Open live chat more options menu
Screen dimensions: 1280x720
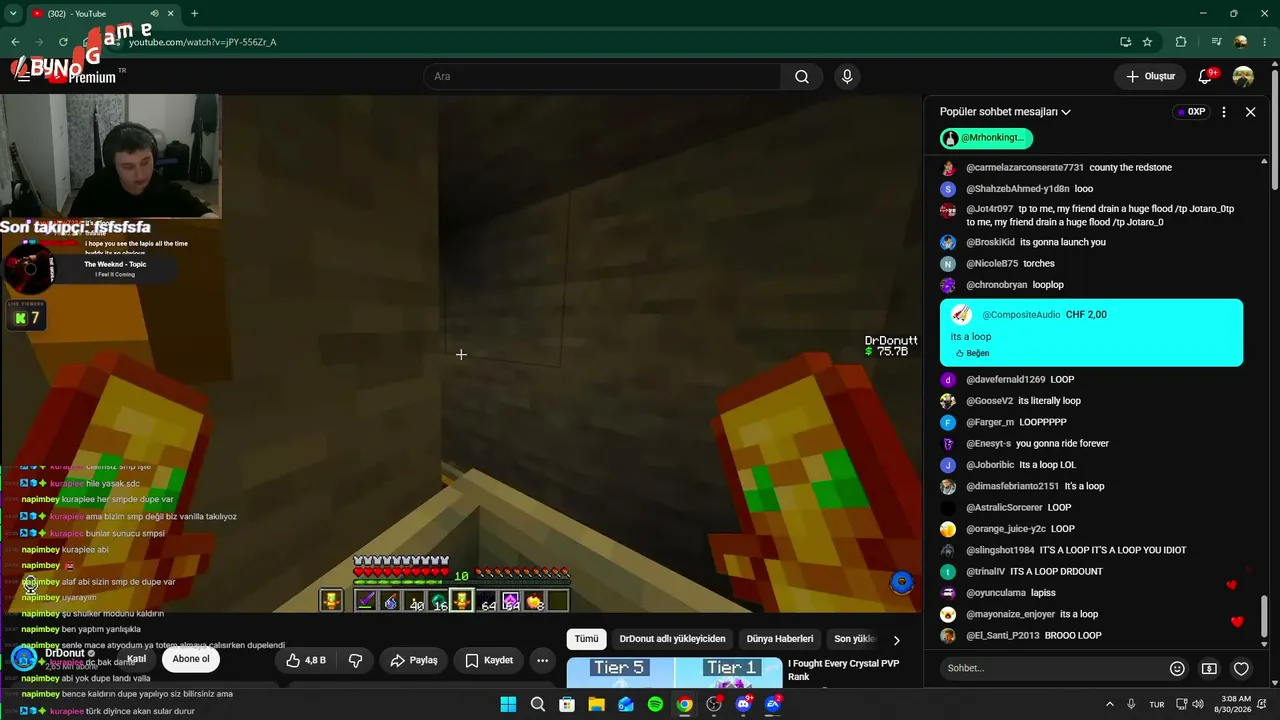coord(1223,112)
